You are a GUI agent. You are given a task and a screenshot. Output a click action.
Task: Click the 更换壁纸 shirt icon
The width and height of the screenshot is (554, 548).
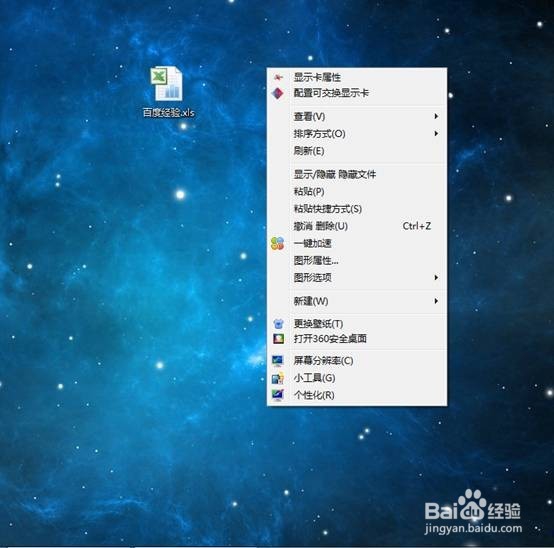[x=278, y=323]
